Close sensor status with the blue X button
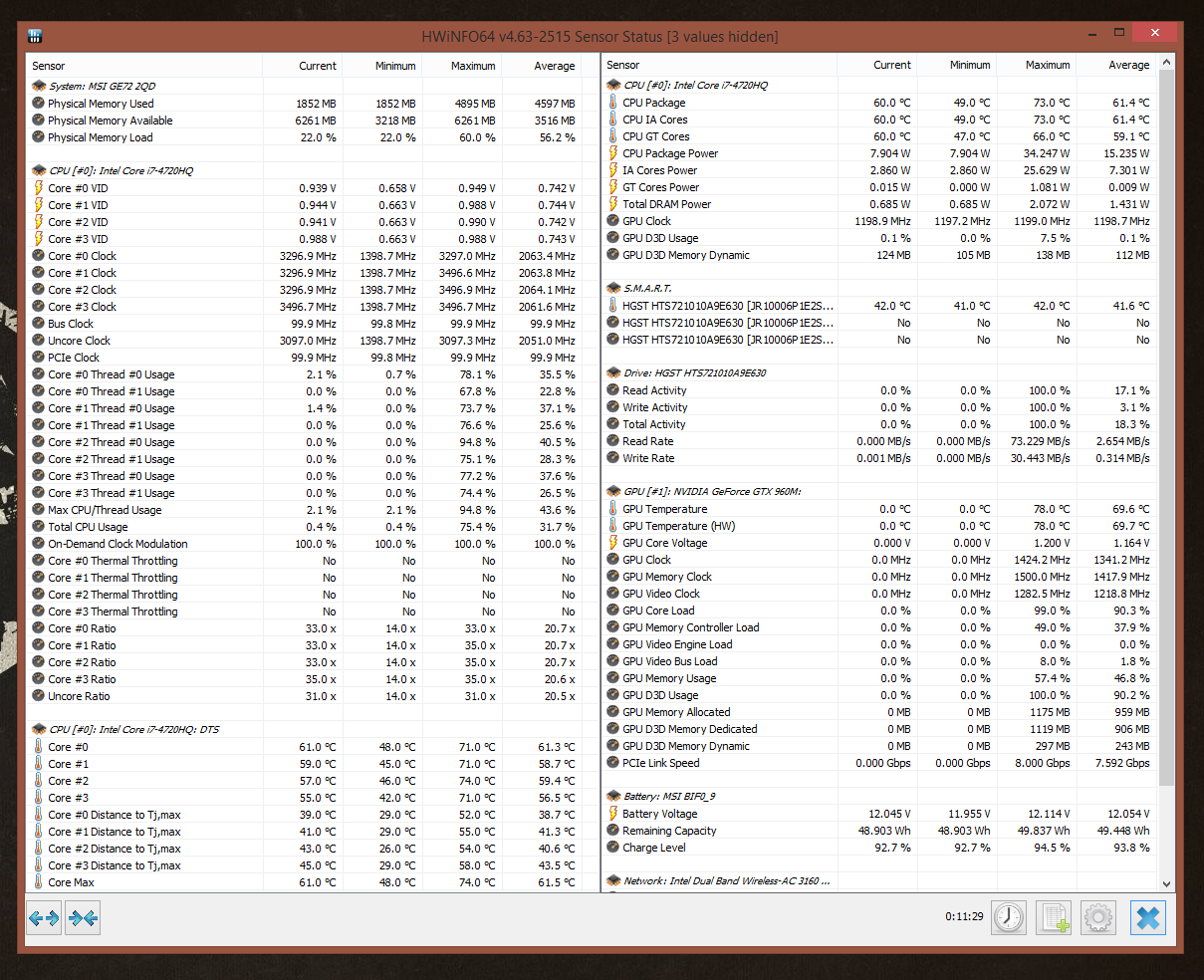Screen dimensions: 1204x980 click(x=1147, y=917)
